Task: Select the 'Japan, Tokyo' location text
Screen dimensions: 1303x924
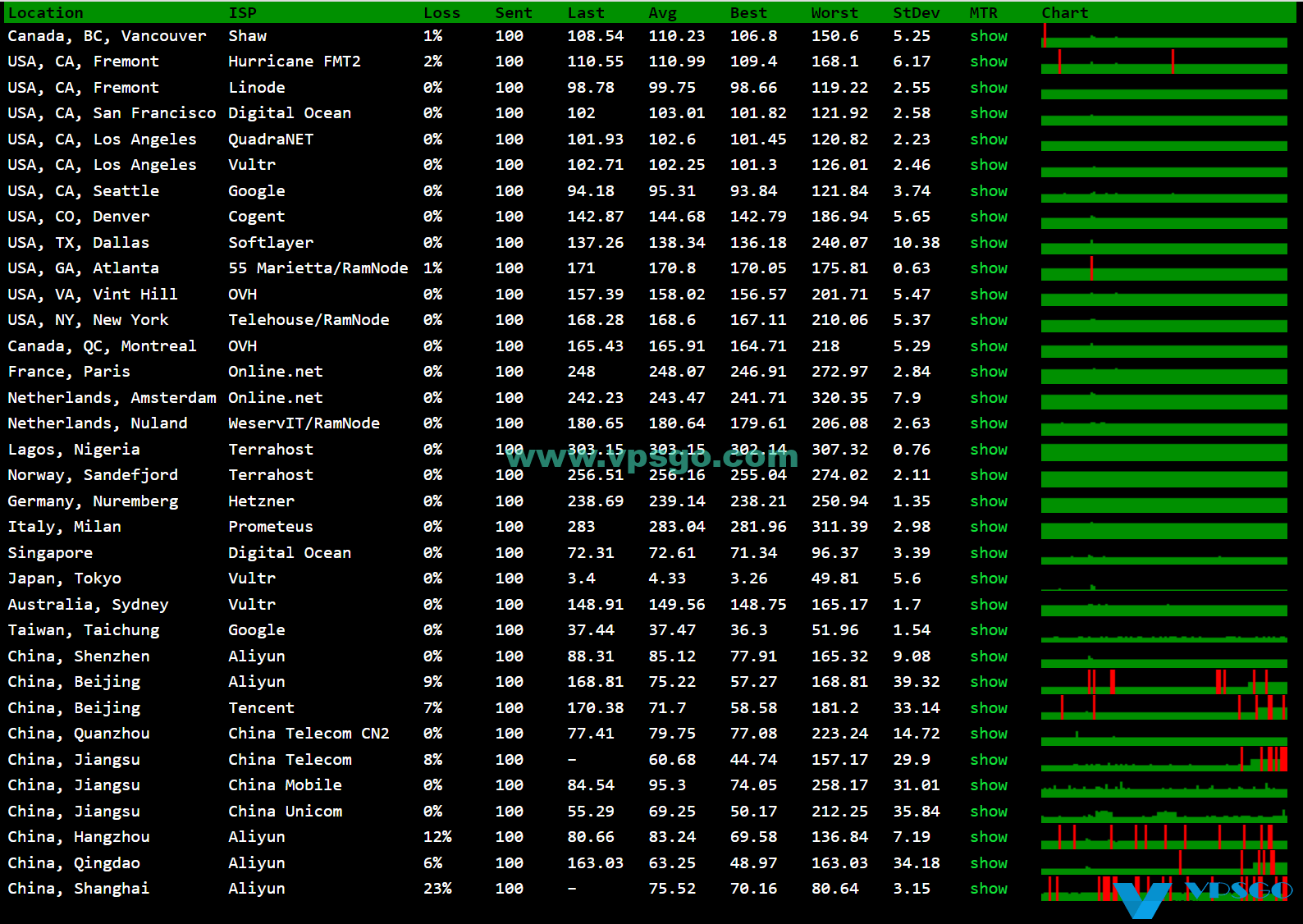Action: tap(65, 579)
